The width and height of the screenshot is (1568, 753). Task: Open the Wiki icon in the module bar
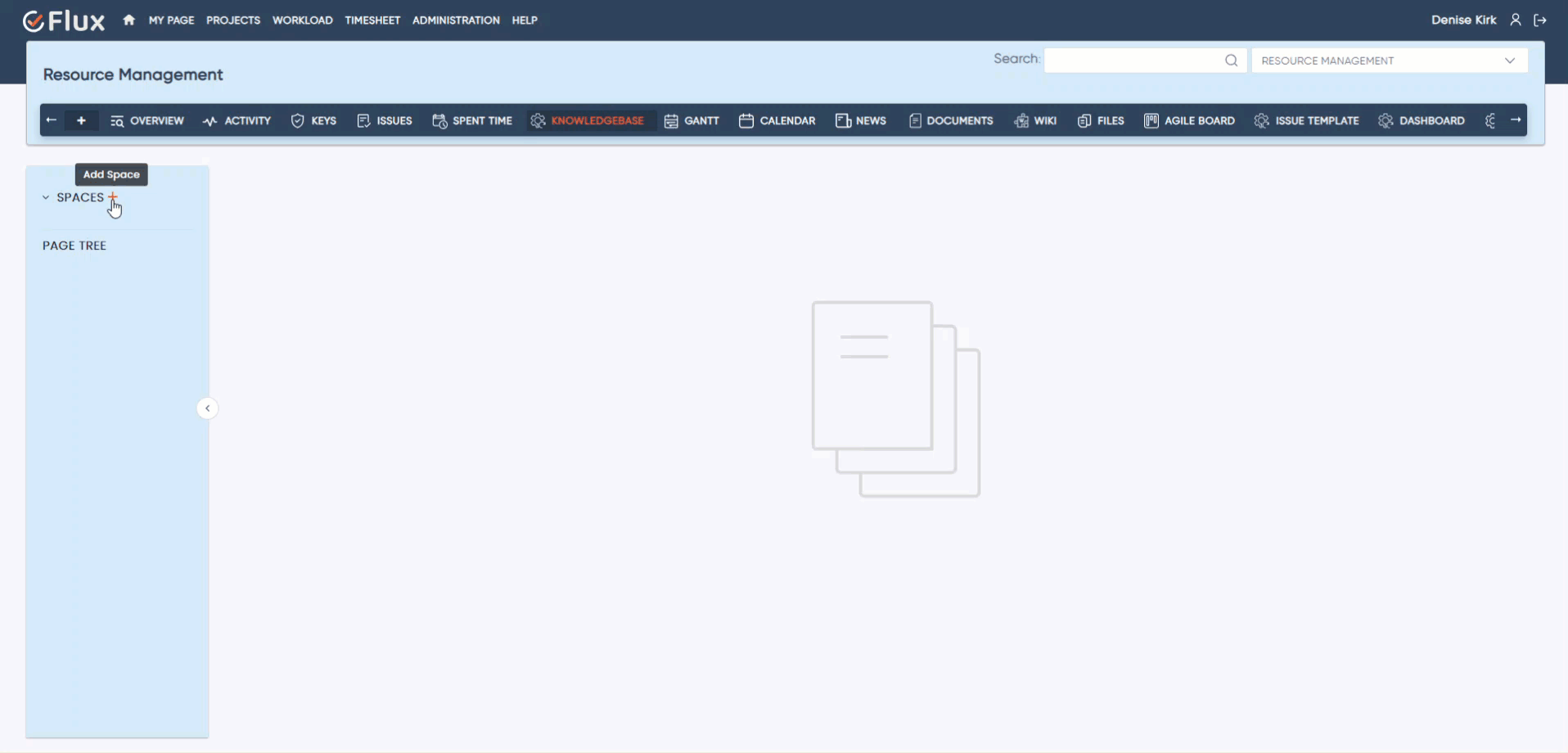(1021, 120)
